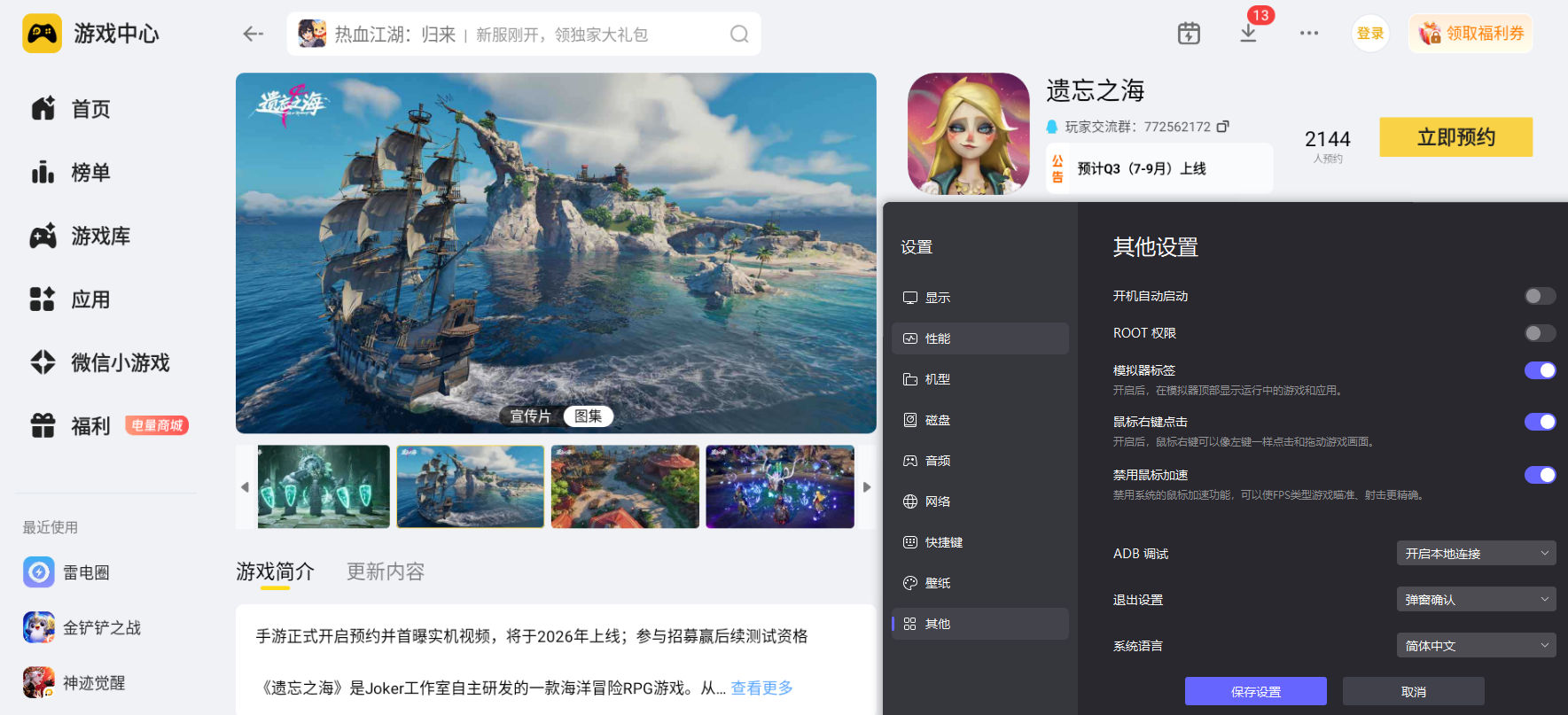Open 神迹觉醒 from recently used
This screenshot has width=1568, height=715.
point(74,682)
